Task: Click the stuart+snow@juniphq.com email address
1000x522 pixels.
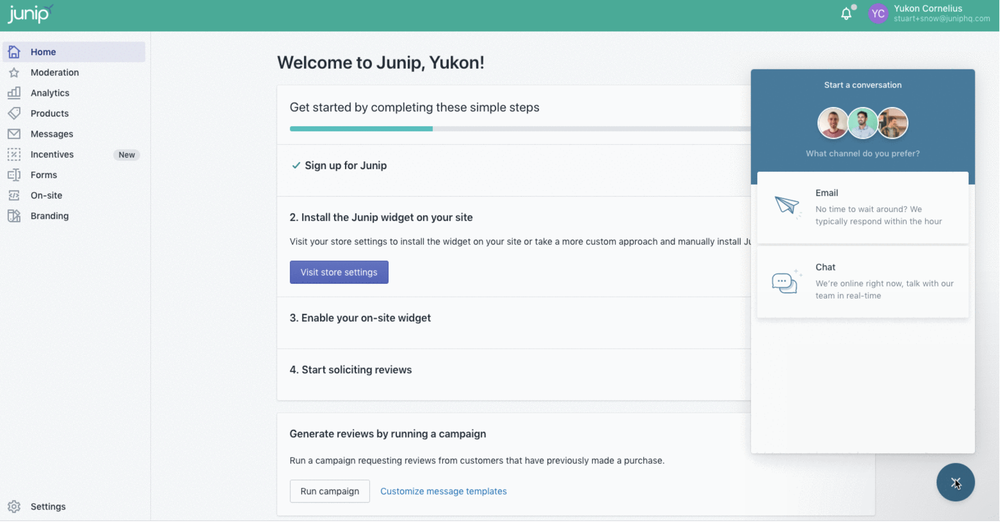Action: 941,19
